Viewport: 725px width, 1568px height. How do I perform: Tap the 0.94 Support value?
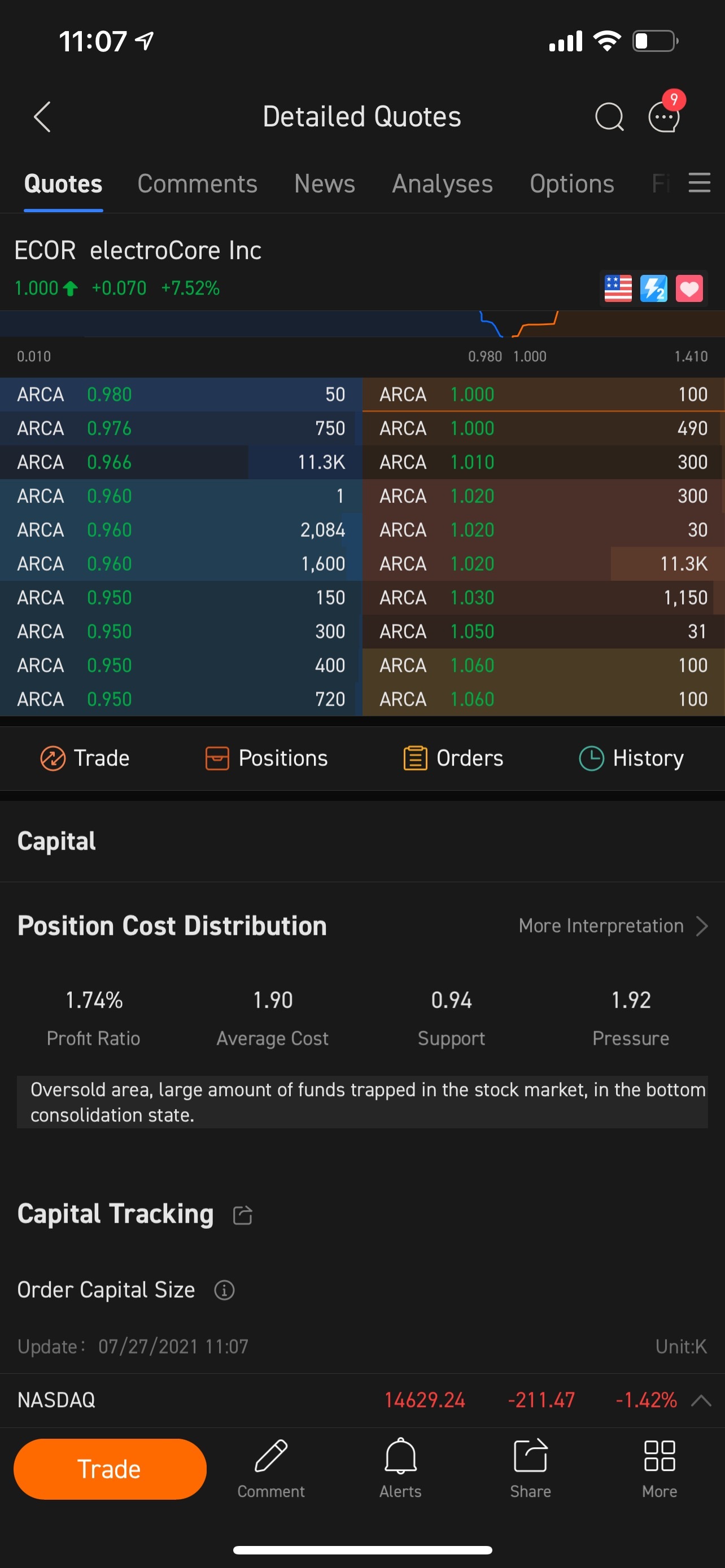coord(452,1000)
